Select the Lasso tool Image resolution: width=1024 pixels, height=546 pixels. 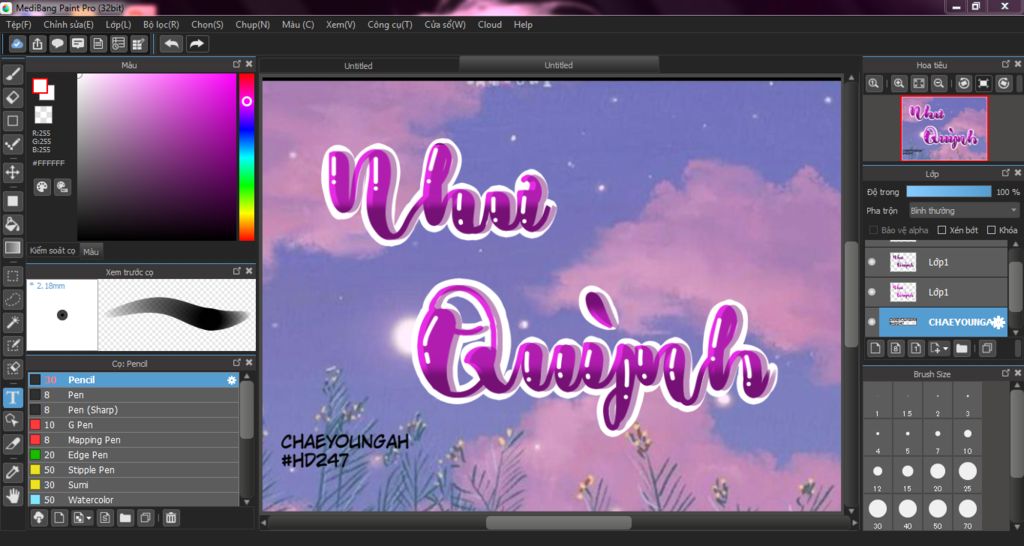pyautogui.click(x=12, y=299)
